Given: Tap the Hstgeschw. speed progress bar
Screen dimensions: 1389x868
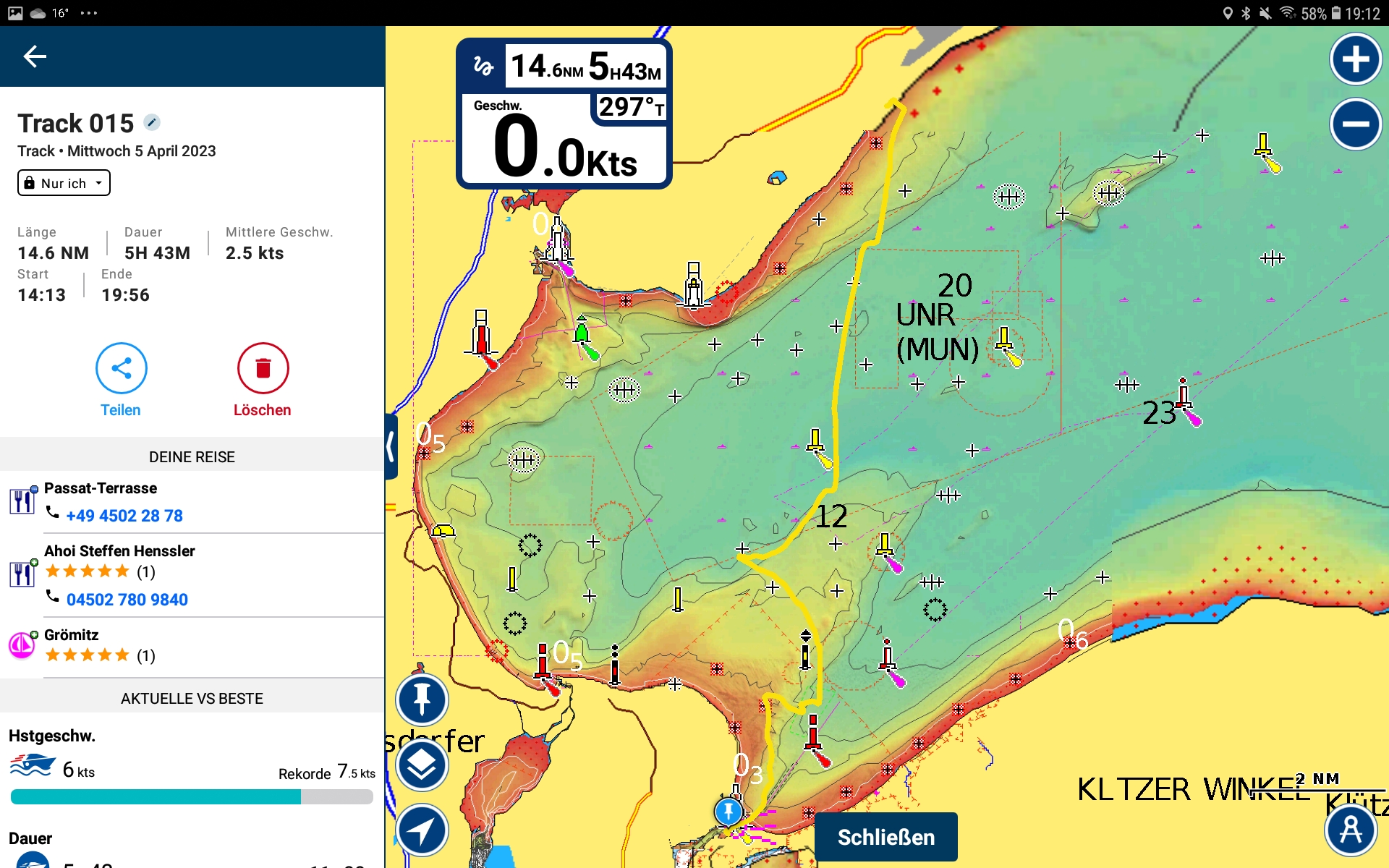Looking at the screenshot, I should tap(192, 797).
